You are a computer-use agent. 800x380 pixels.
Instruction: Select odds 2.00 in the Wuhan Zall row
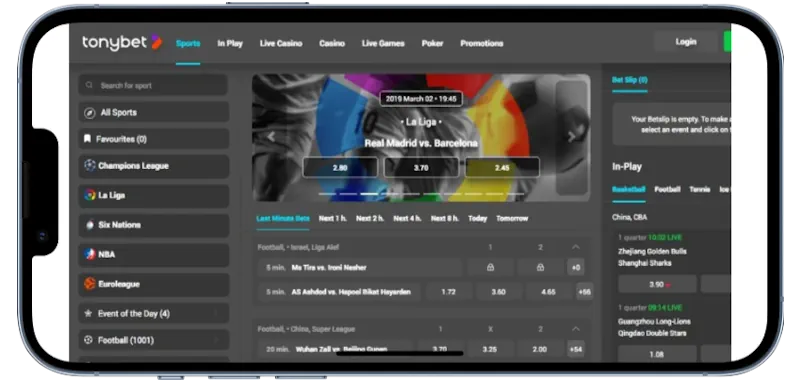[540, 349]
